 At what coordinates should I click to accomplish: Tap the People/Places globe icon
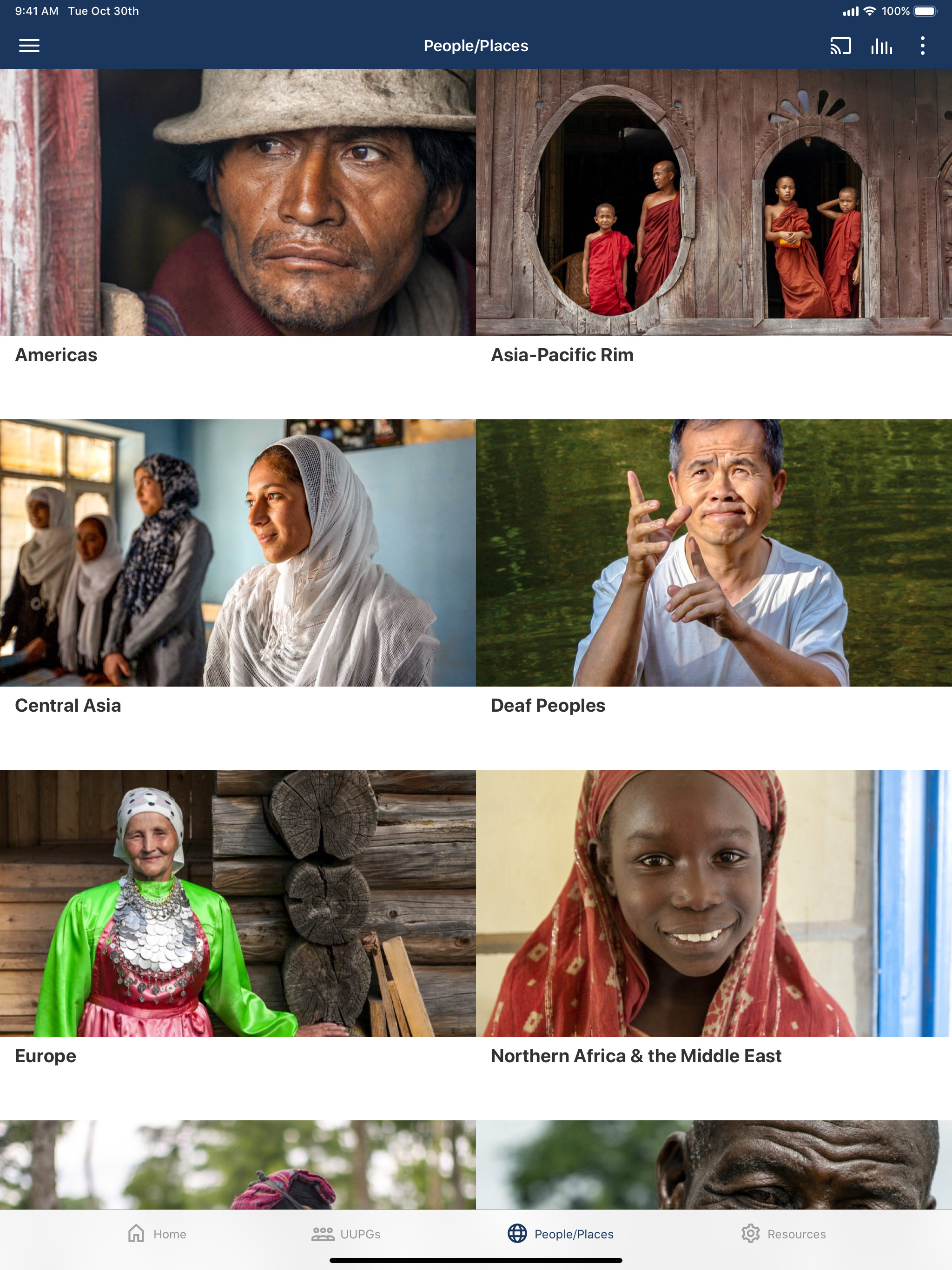point(517,1233)
